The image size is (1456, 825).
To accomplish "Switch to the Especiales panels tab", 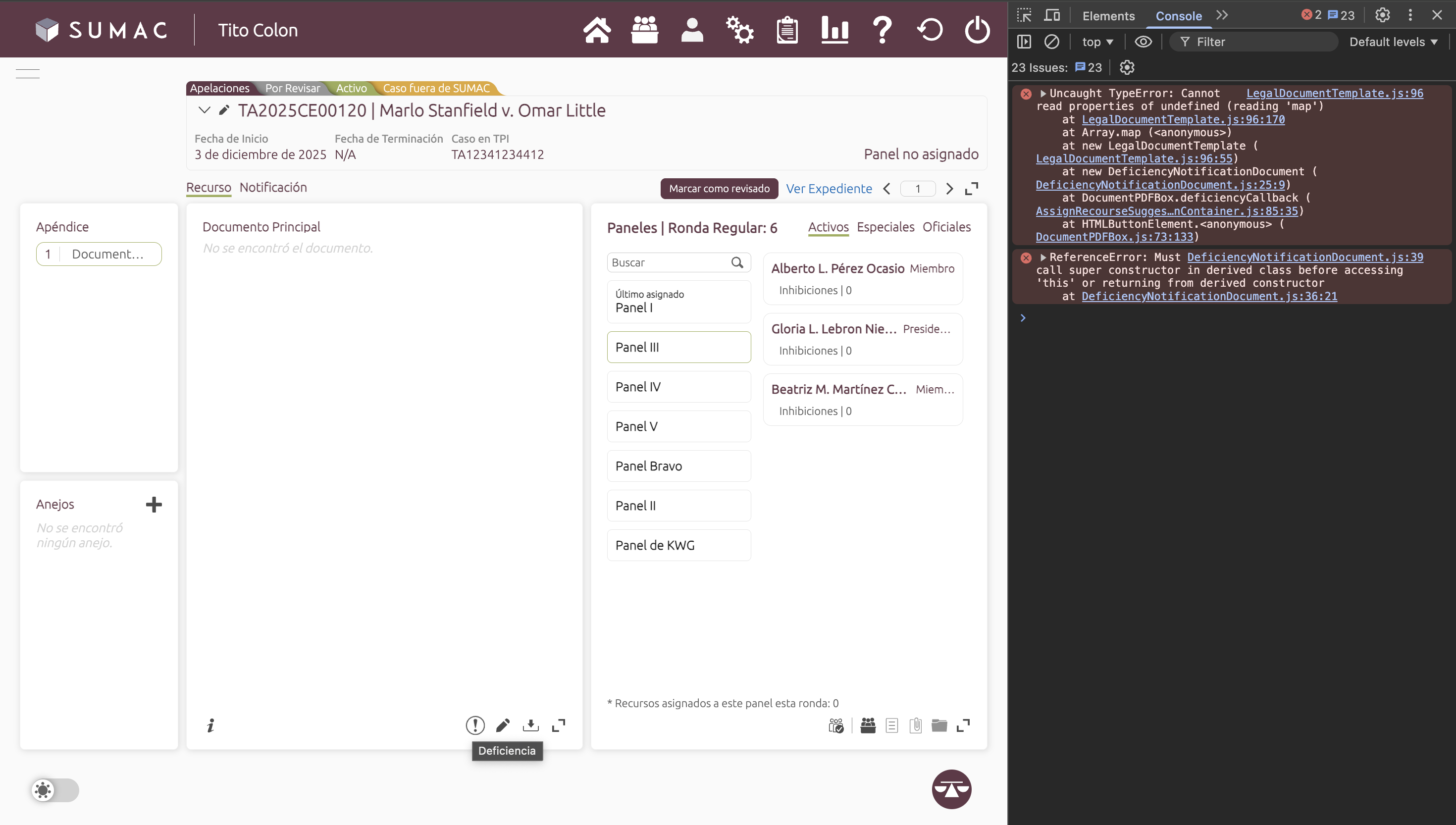I will (x=885, y=227).
